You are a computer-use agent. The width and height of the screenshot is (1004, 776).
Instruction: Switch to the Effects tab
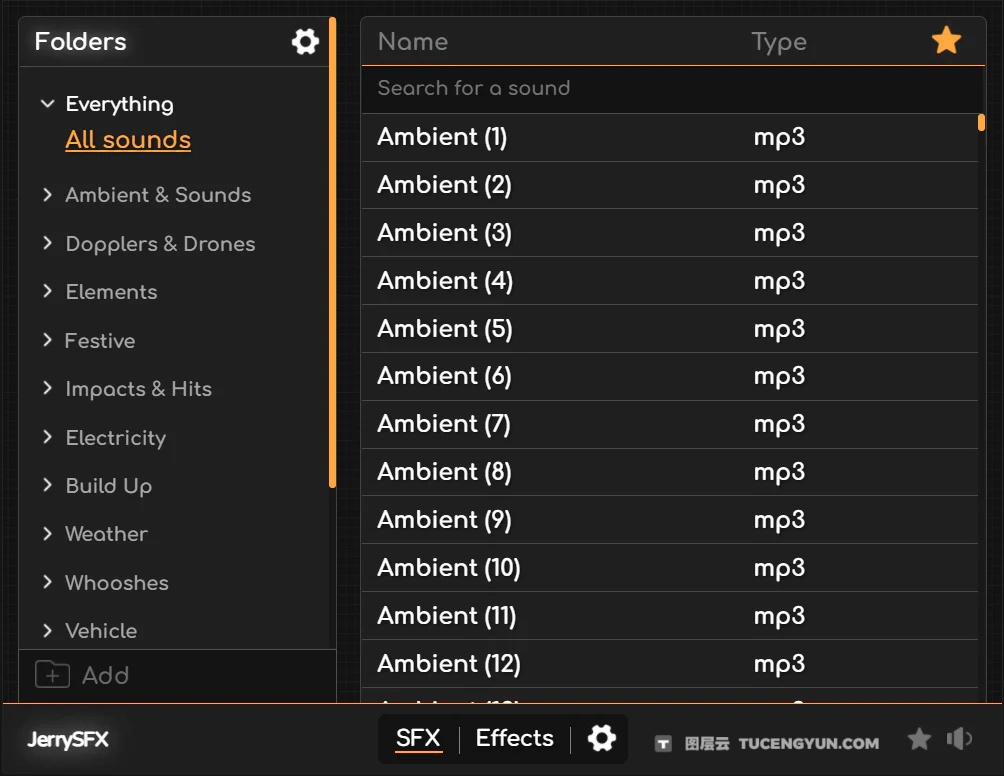coord(515,738)
